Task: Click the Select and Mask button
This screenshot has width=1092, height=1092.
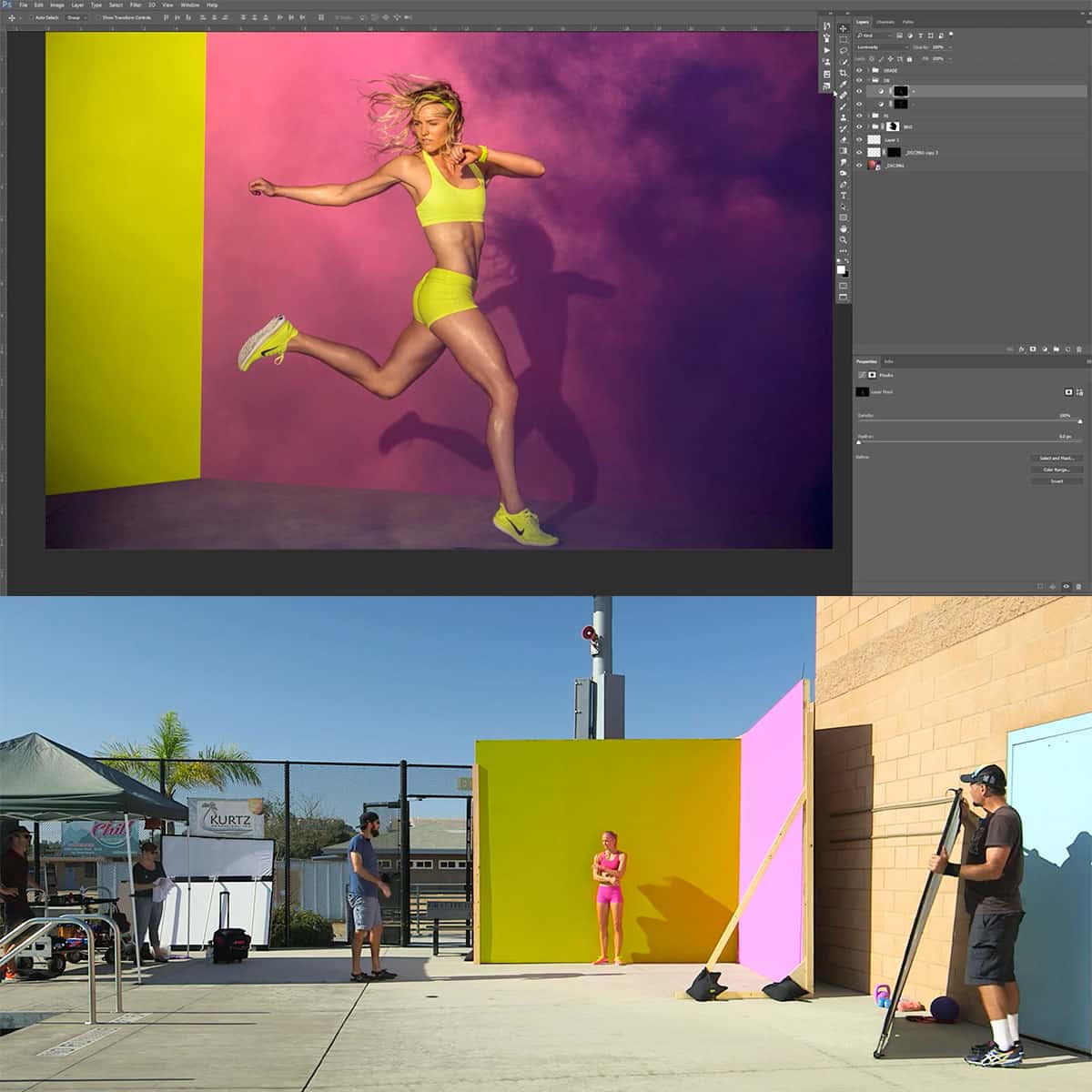Action: pos(1057,458)
